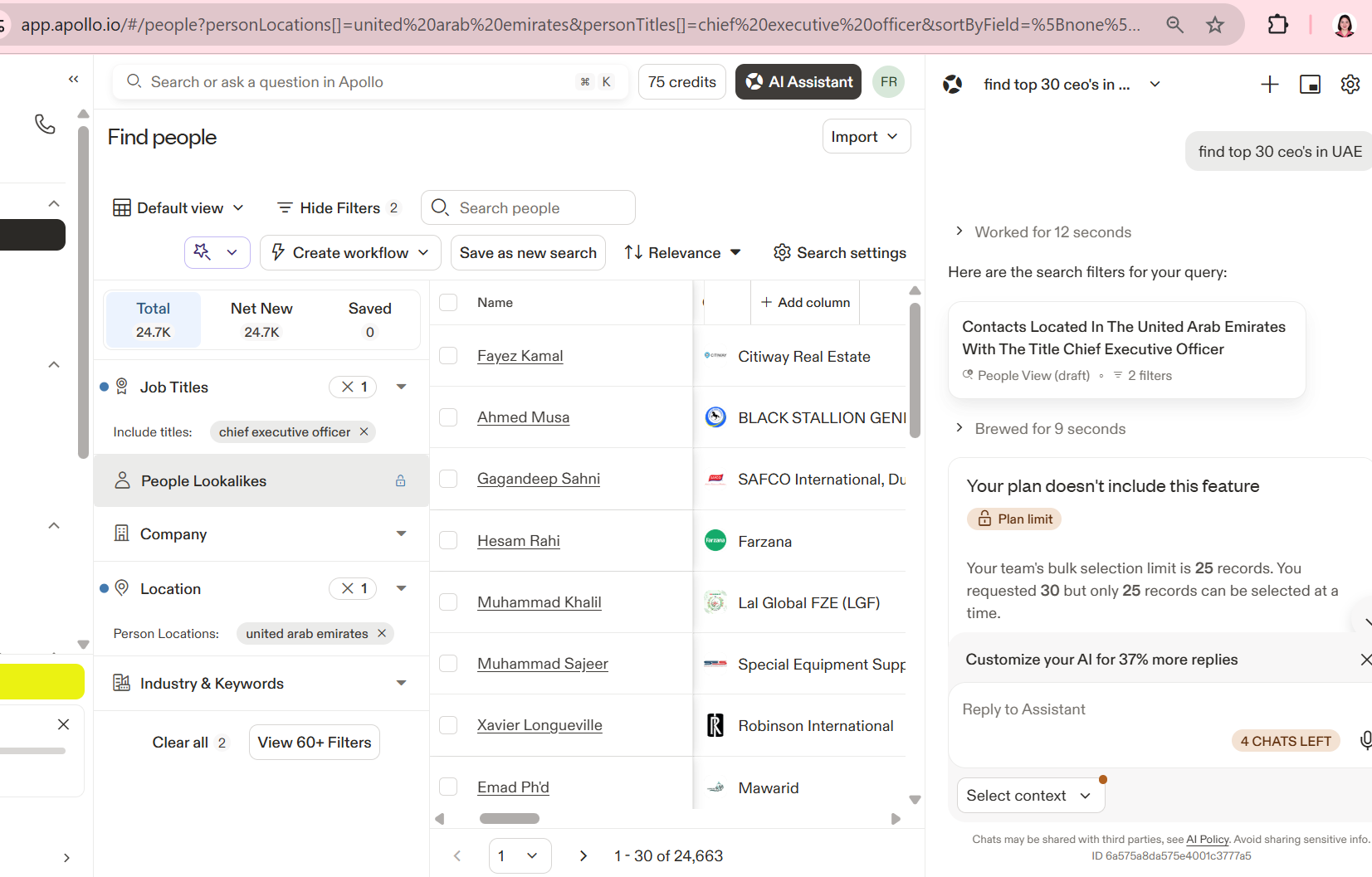Viewport: 1372px width, 877px height.
Task: Bookmark this page with star icon
Action: click(1215, 25)
